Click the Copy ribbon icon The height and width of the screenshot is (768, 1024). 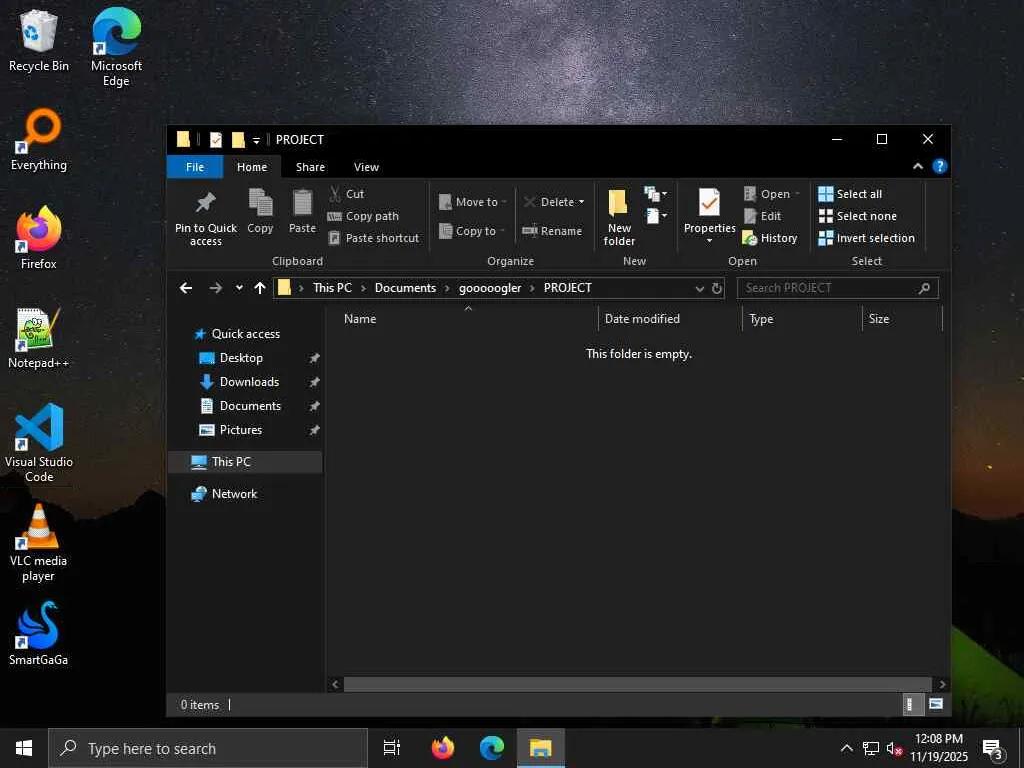click(260, 211)
